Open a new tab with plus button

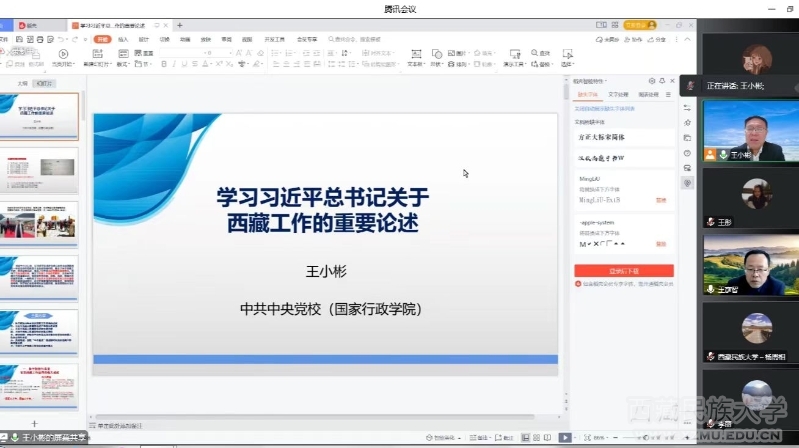(180, 24)
